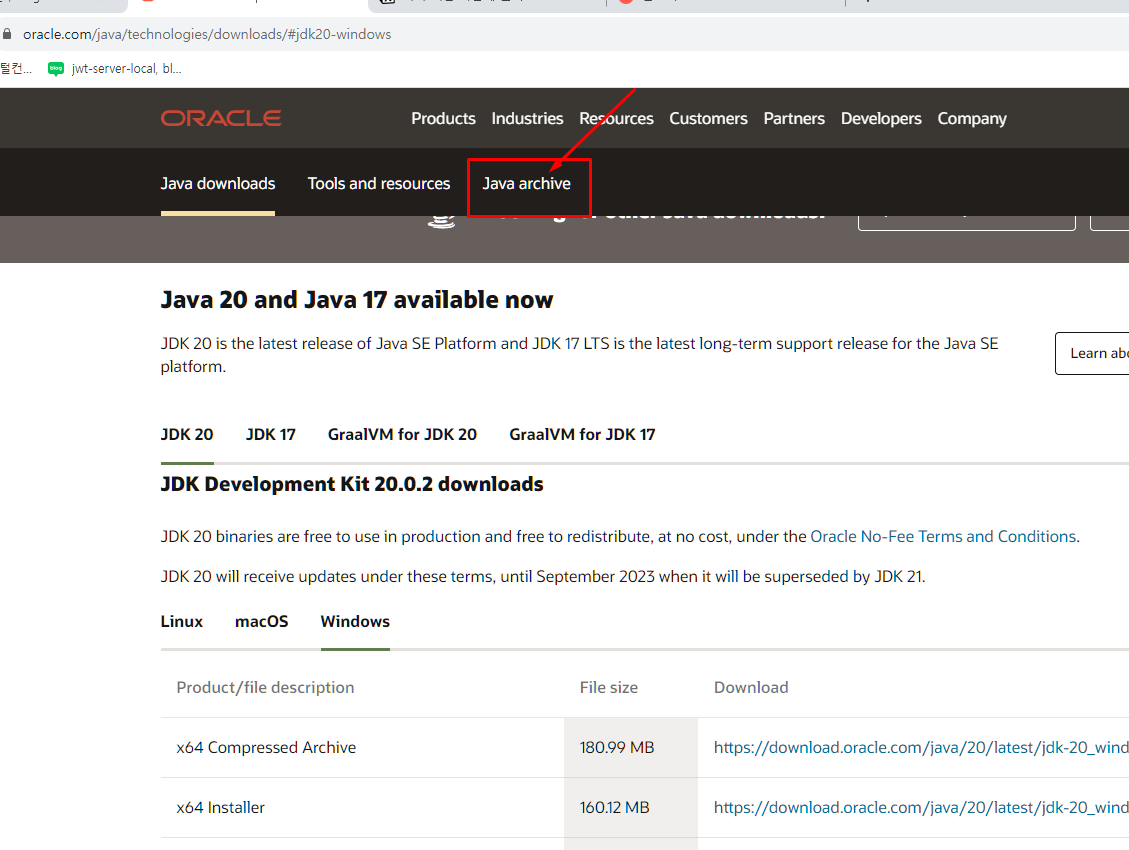Choose the macOS downloads tab
This screenshot has width=1129, height=850.
[x=261, y=621]
